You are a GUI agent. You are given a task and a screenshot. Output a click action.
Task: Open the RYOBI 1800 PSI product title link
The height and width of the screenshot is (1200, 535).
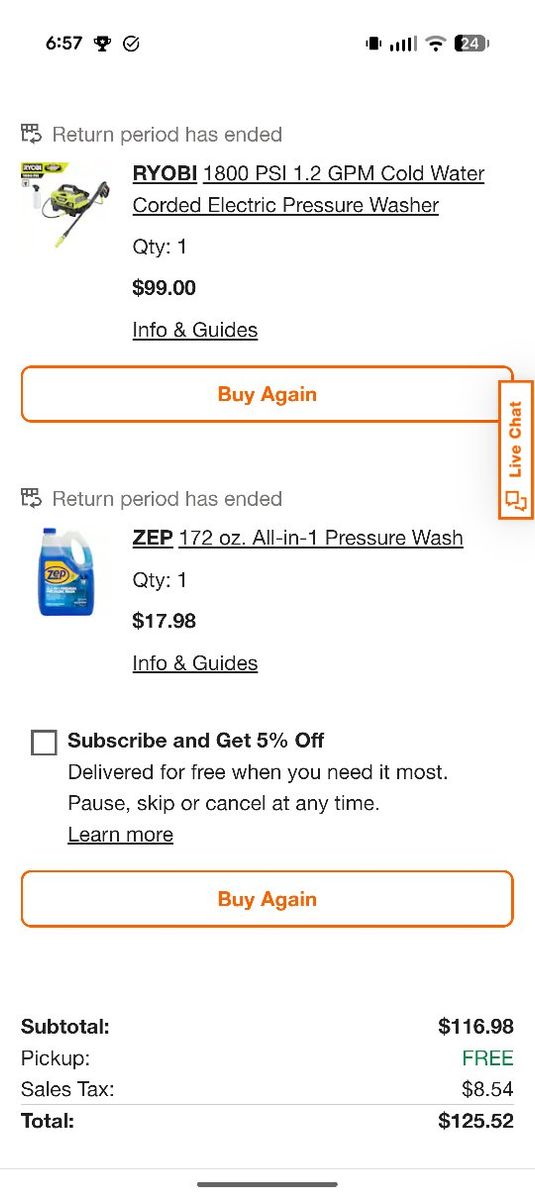(308, 189)
